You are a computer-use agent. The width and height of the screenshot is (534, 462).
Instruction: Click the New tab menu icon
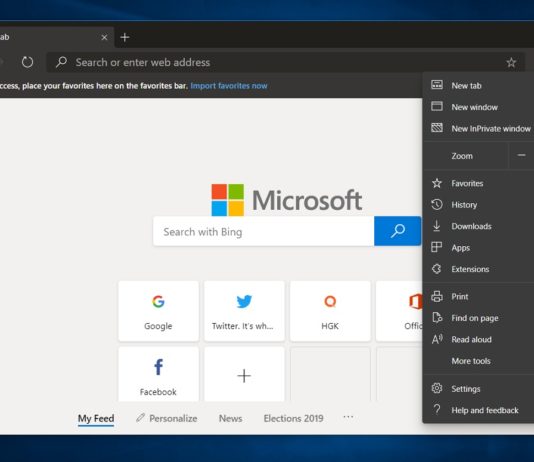pyautogui.click(x=437, y=85)
